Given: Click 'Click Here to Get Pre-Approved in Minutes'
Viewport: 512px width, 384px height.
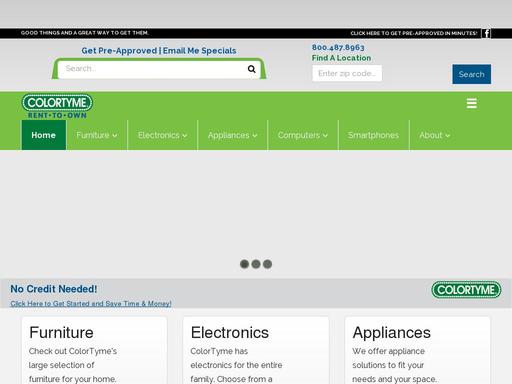Looking at the screenshot, I should [x=414, y=33].
